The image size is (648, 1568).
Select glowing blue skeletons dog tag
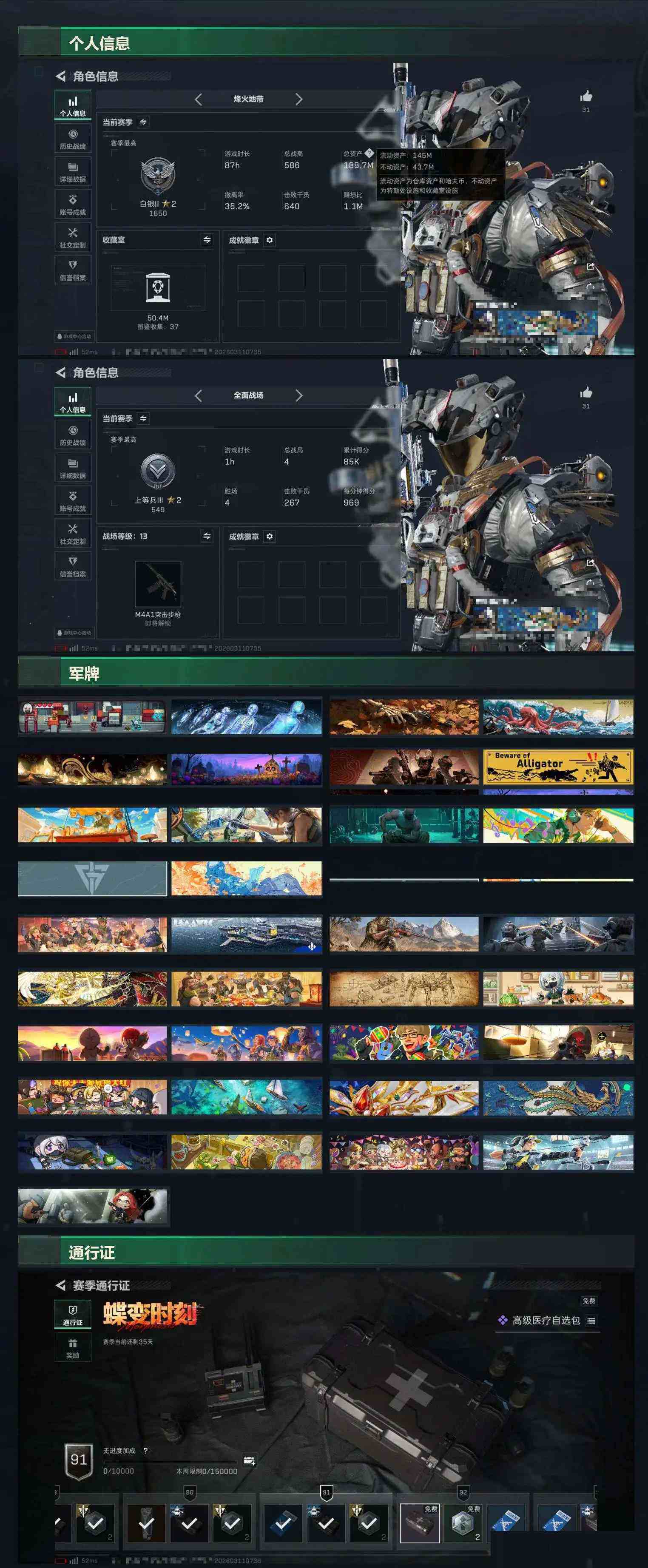pos(247,716)
